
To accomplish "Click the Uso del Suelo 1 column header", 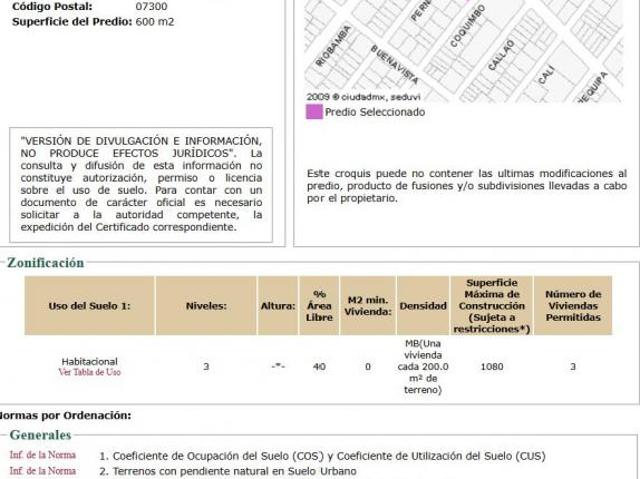I will [x=89, y=306].
